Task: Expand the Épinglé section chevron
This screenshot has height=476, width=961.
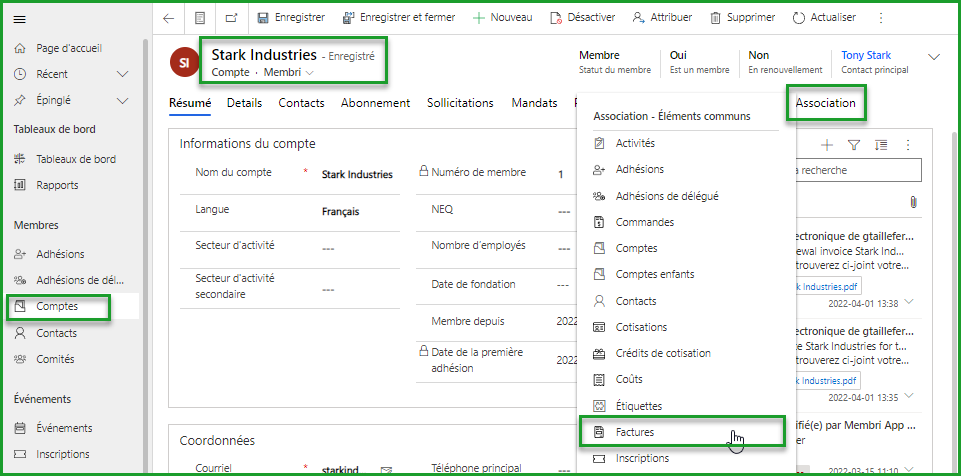Action: (123, 100)
